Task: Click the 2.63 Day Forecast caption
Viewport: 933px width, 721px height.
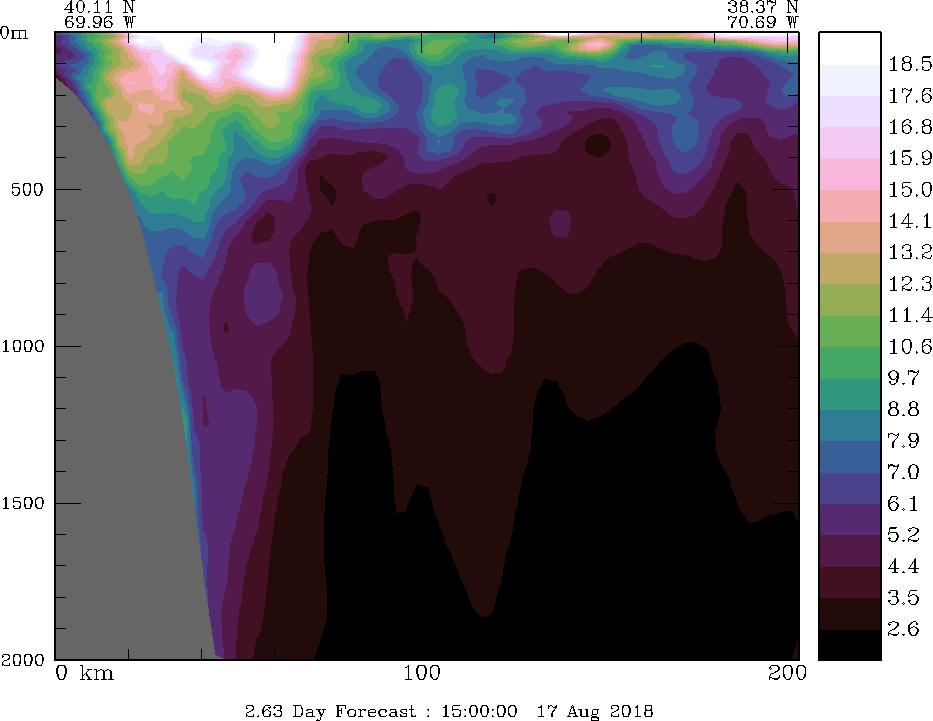Action: [331, 711]
